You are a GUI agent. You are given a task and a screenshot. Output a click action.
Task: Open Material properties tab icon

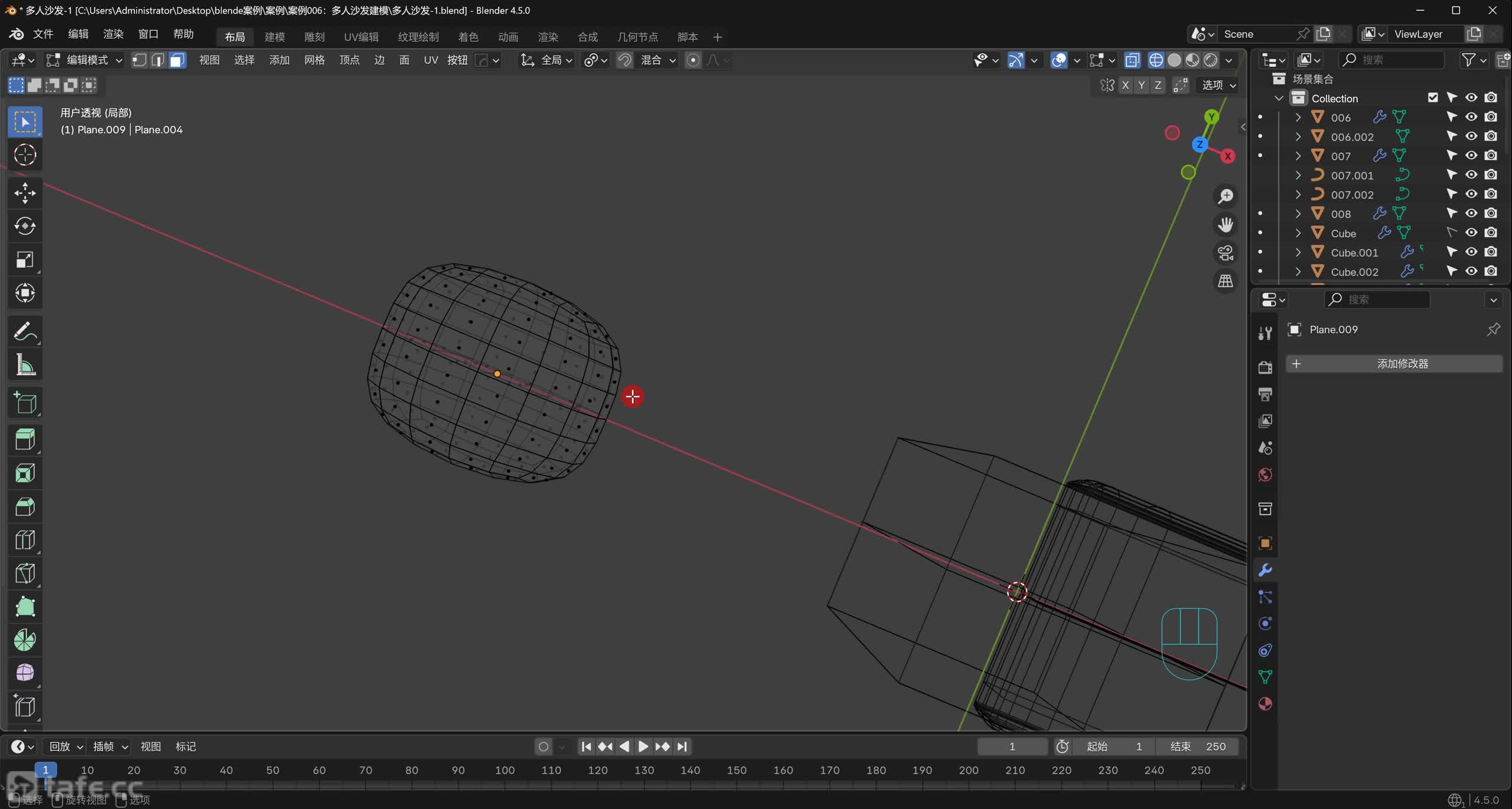1265,704
